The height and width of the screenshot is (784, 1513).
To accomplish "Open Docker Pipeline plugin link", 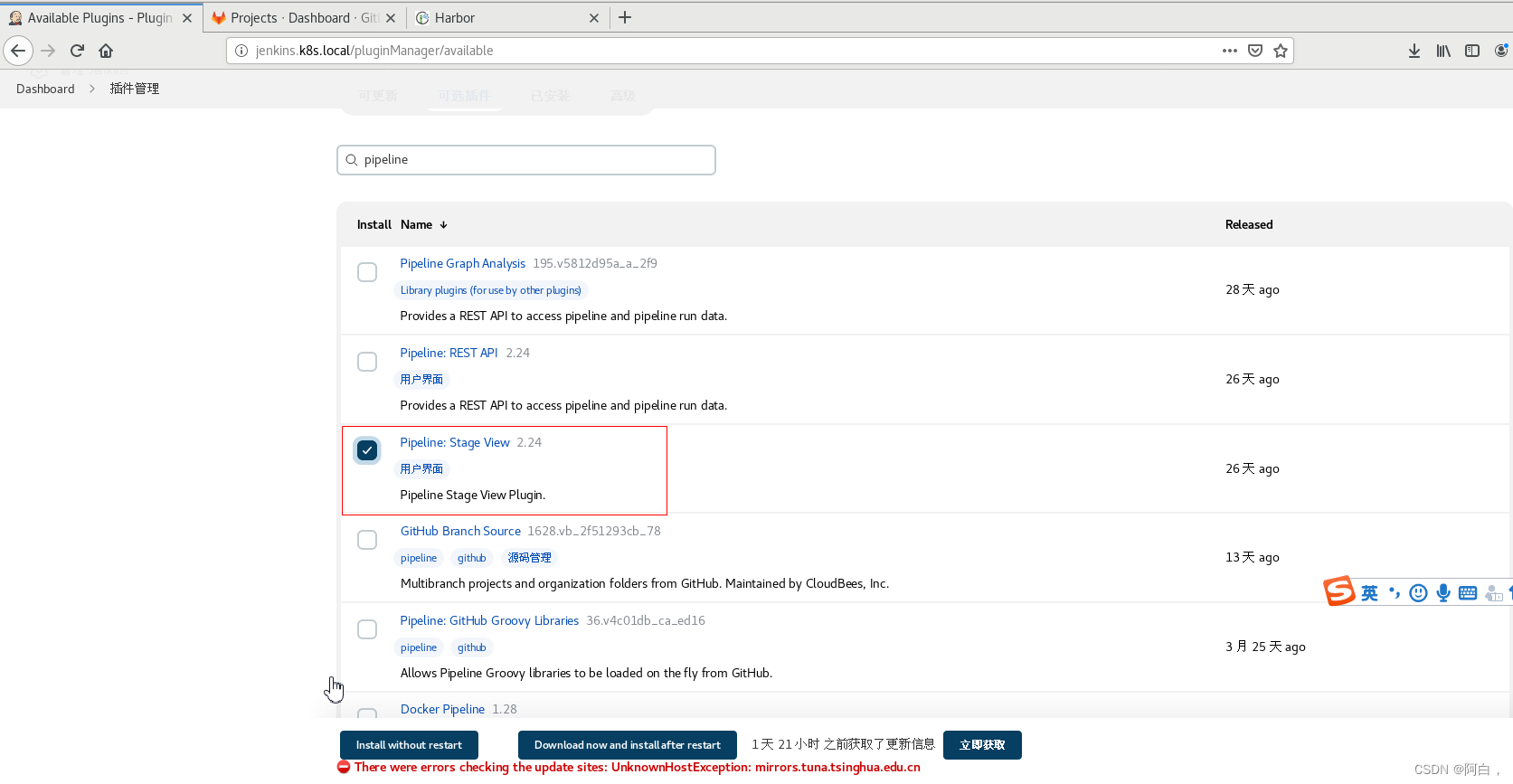I will [x=442, y=709].
